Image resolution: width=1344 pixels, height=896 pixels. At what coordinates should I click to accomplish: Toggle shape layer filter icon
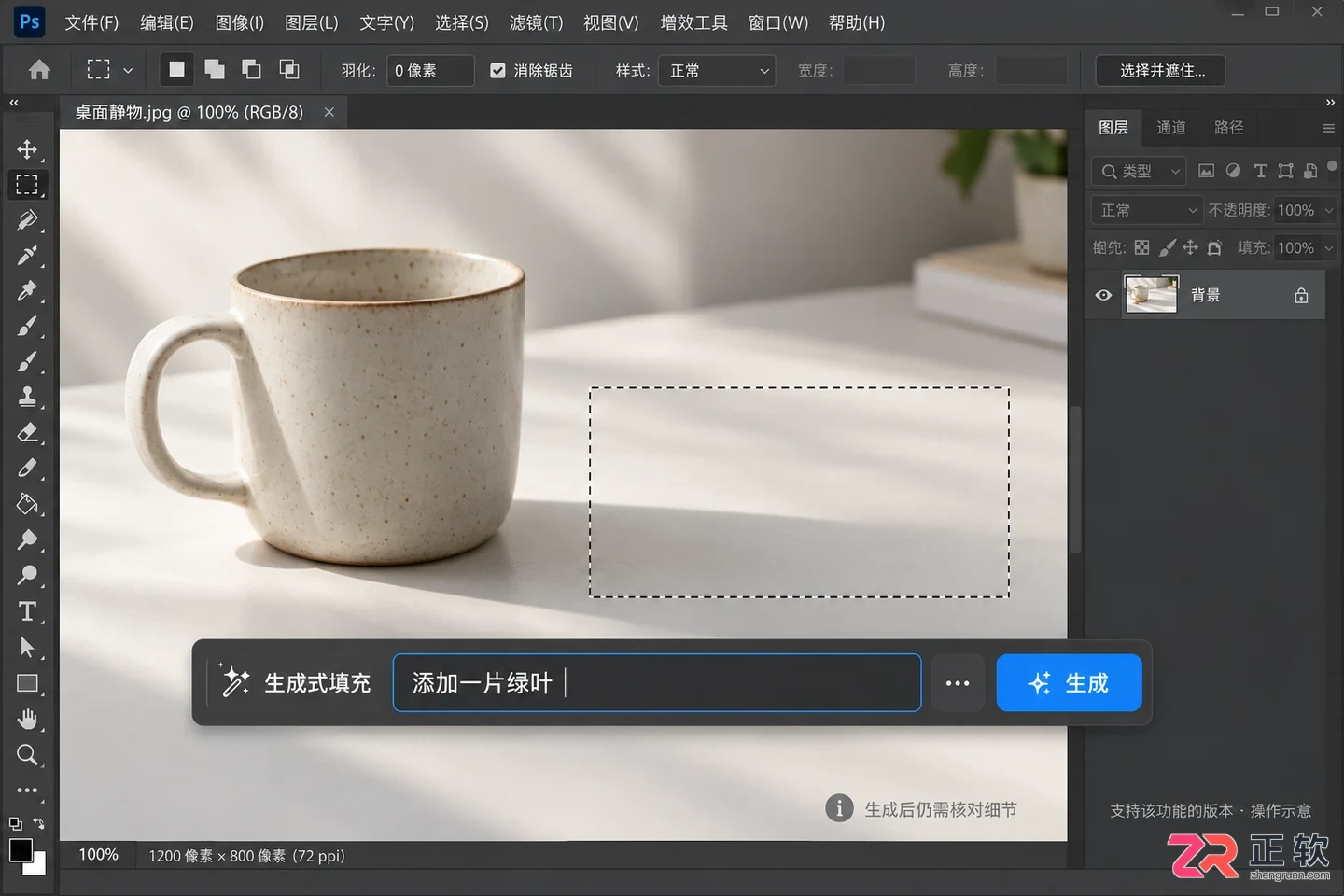(x=1285, y=171)
